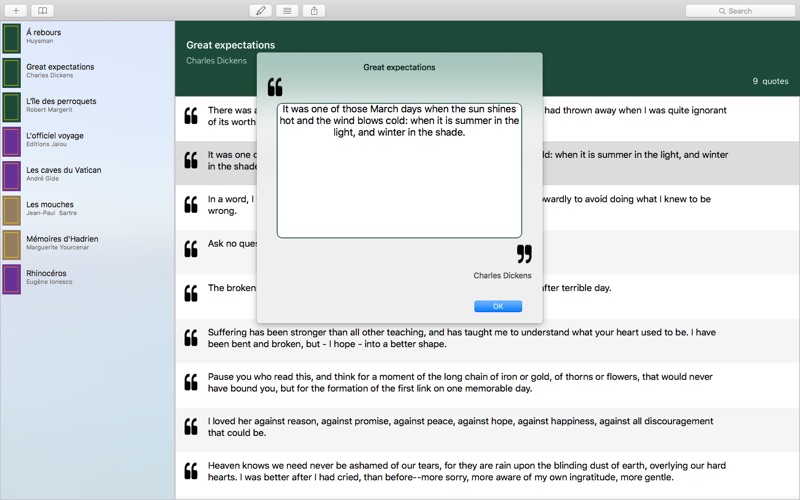The height and width of the screenshot is (500, 800).
Task: Select L'officiel voyage purple cover
Action: click(x=11, y=141)
